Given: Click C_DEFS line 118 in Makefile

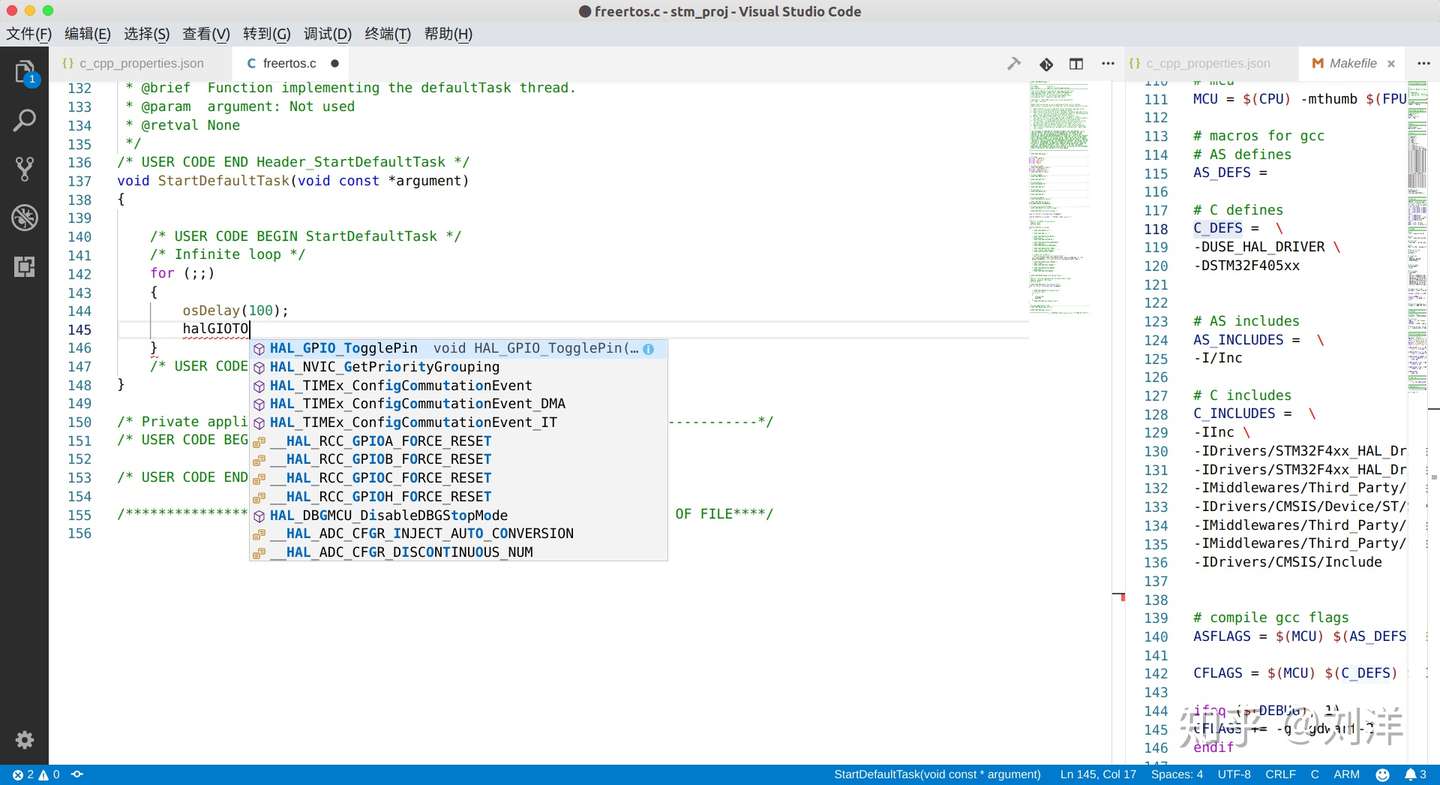Looking at the screenshot, I should (1238, 228).
